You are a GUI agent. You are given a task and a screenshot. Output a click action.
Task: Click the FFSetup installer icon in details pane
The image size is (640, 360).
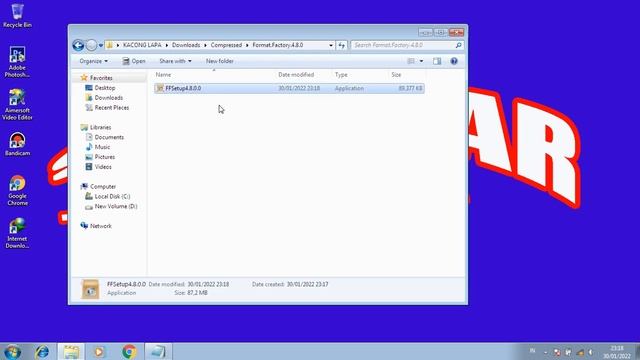[90, 289]
